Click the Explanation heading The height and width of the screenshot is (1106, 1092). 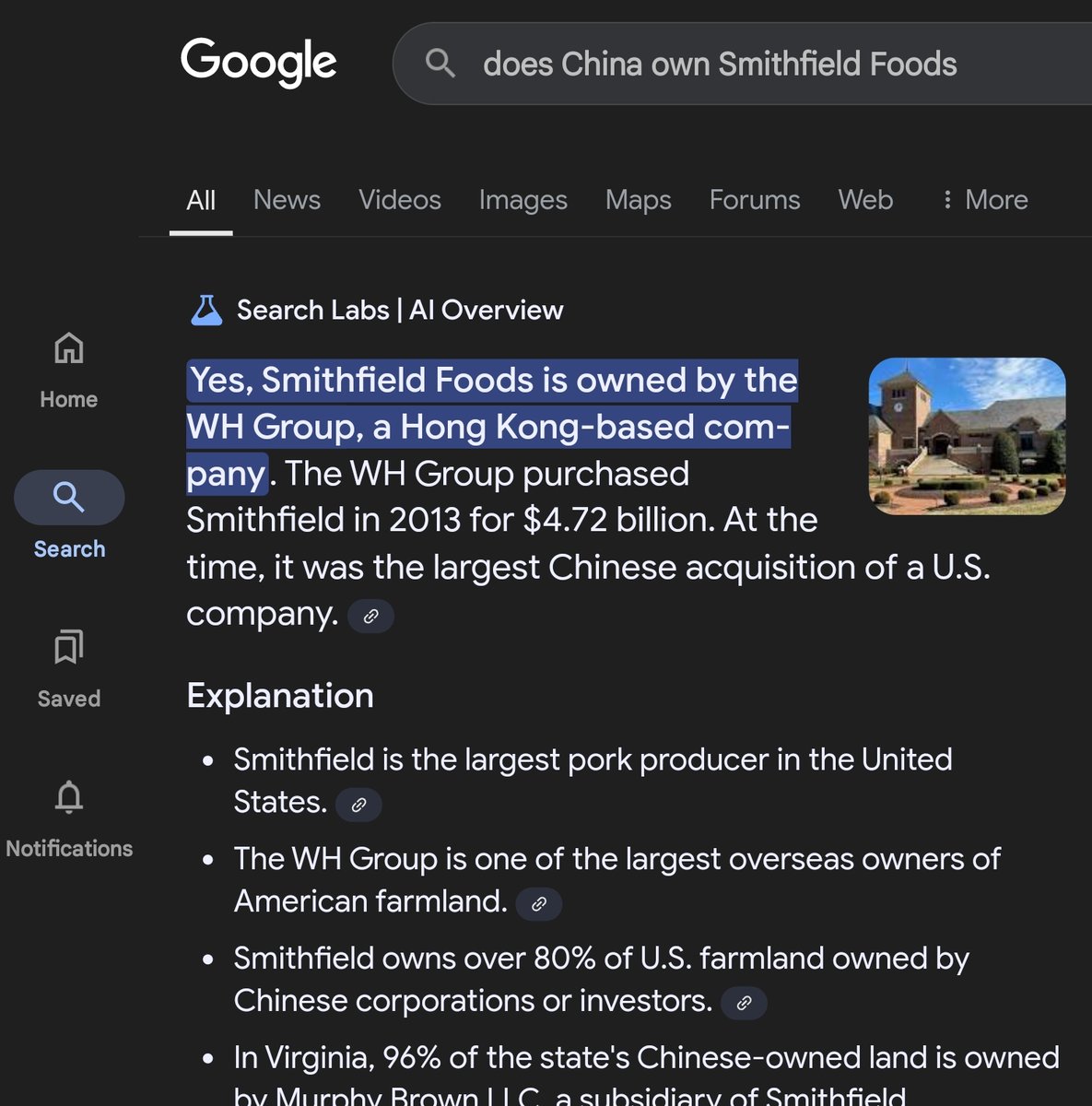tap(280, 696)
